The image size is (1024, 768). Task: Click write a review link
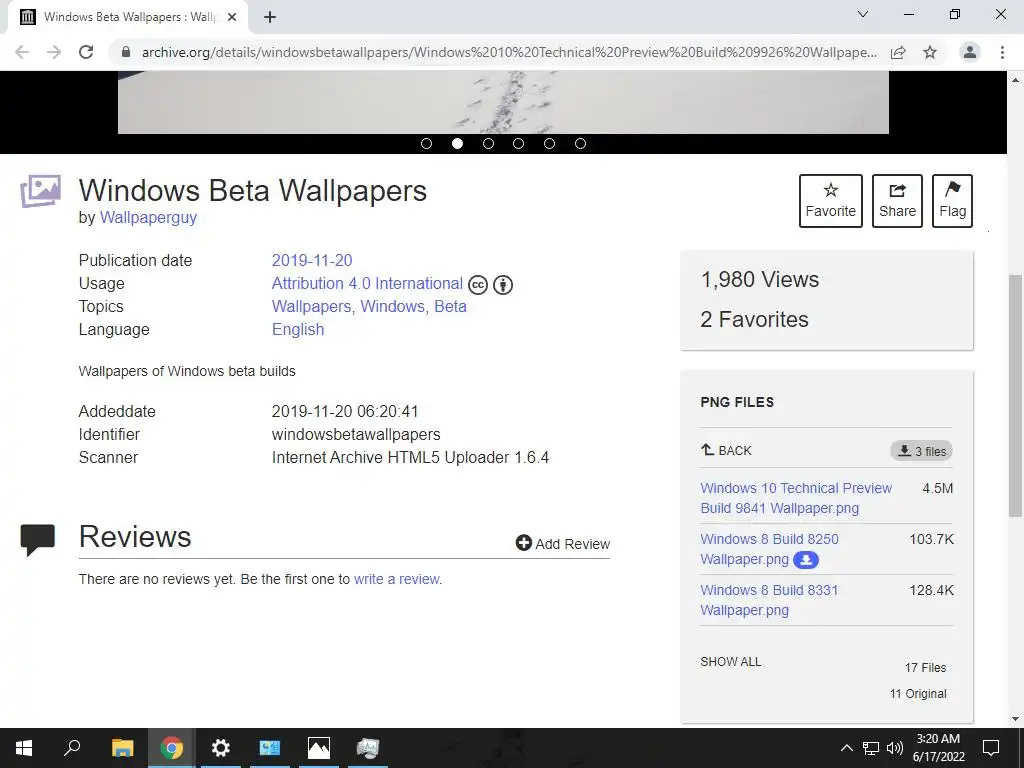click(x=397, y=579)
